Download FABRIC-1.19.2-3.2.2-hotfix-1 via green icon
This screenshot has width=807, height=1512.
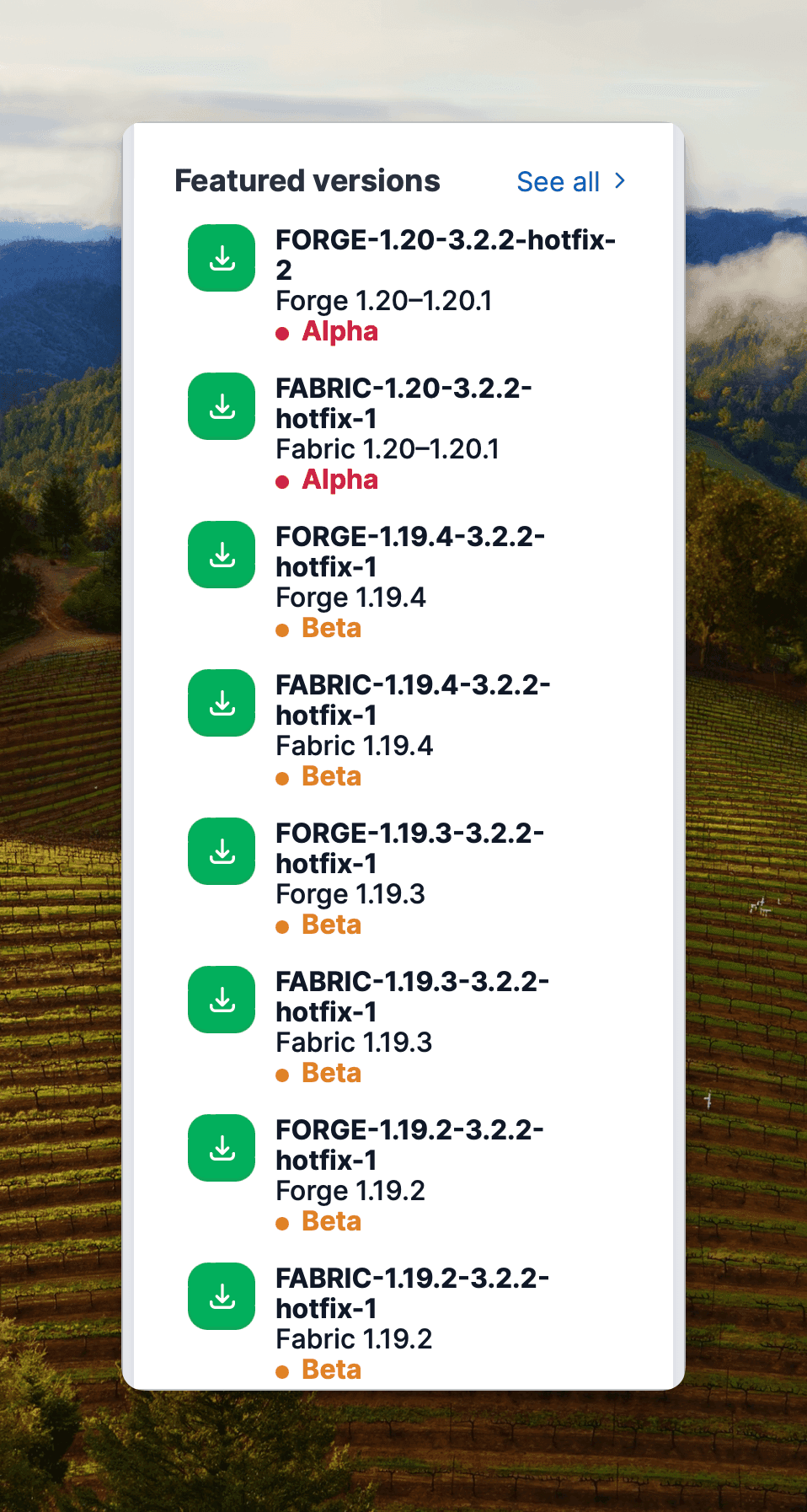point(222,1296)
